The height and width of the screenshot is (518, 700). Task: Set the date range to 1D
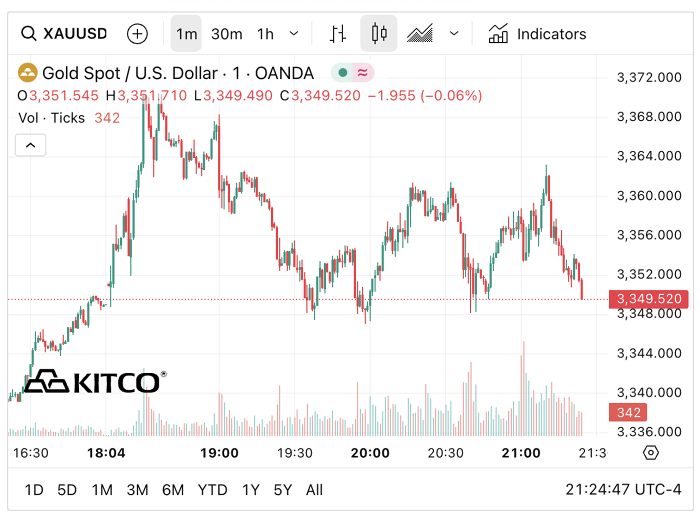[34, 490]
